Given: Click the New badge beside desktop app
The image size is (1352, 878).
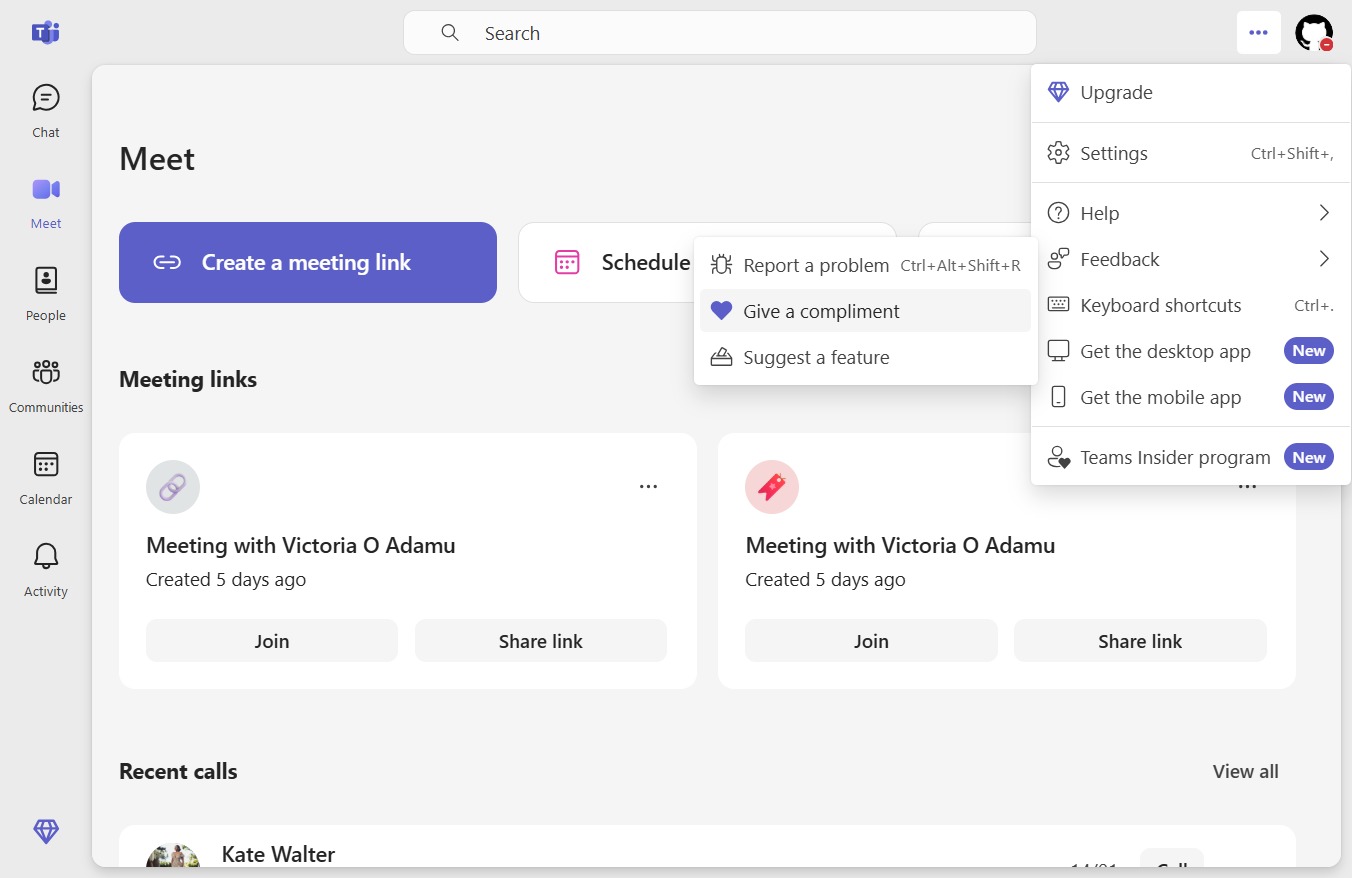Looking at the screenshot, I should pos(1309,351).
